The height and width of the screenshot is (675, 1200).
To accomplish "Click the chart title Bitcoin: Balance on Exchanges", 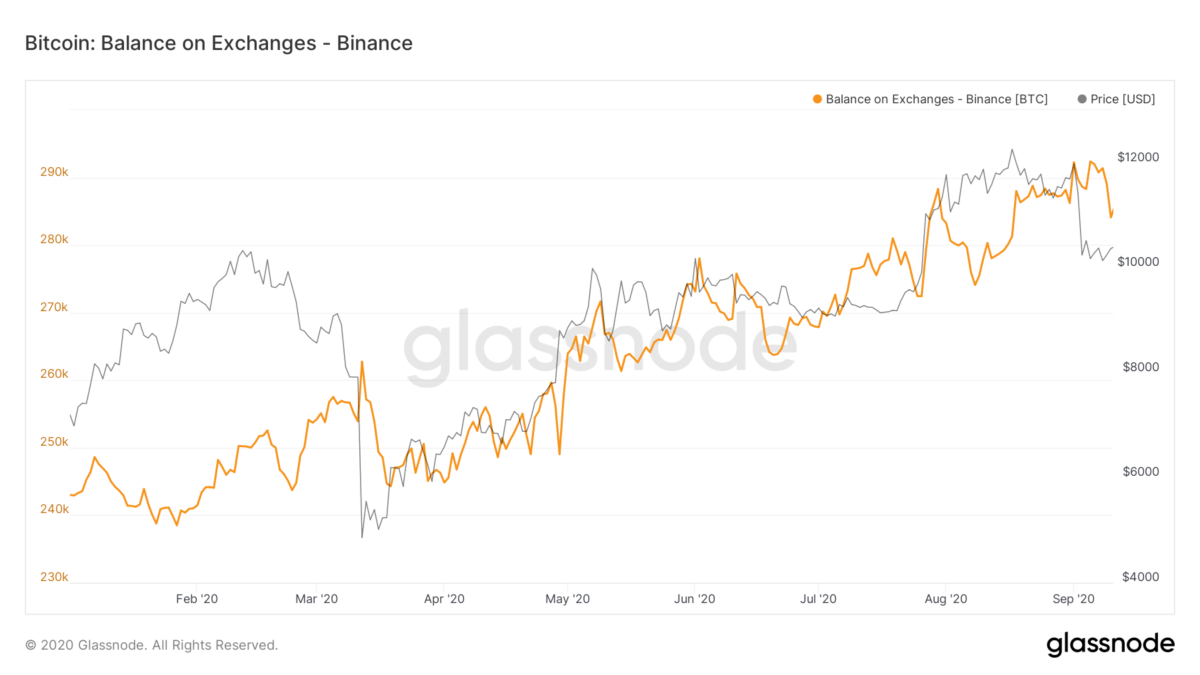I will coord(218,43).
